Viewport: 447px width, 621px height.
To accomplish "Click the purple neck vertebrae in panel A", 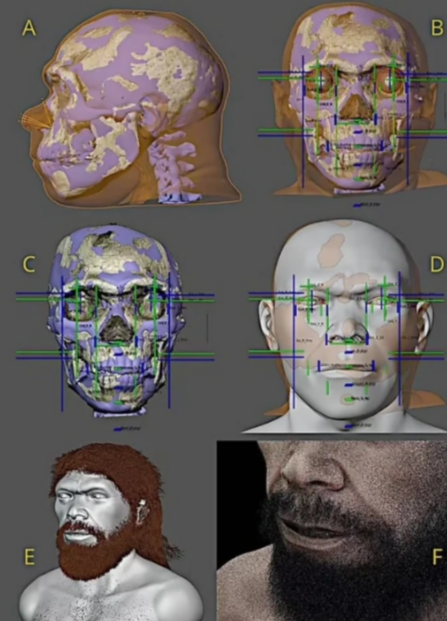I will click(x=172, y=166).
